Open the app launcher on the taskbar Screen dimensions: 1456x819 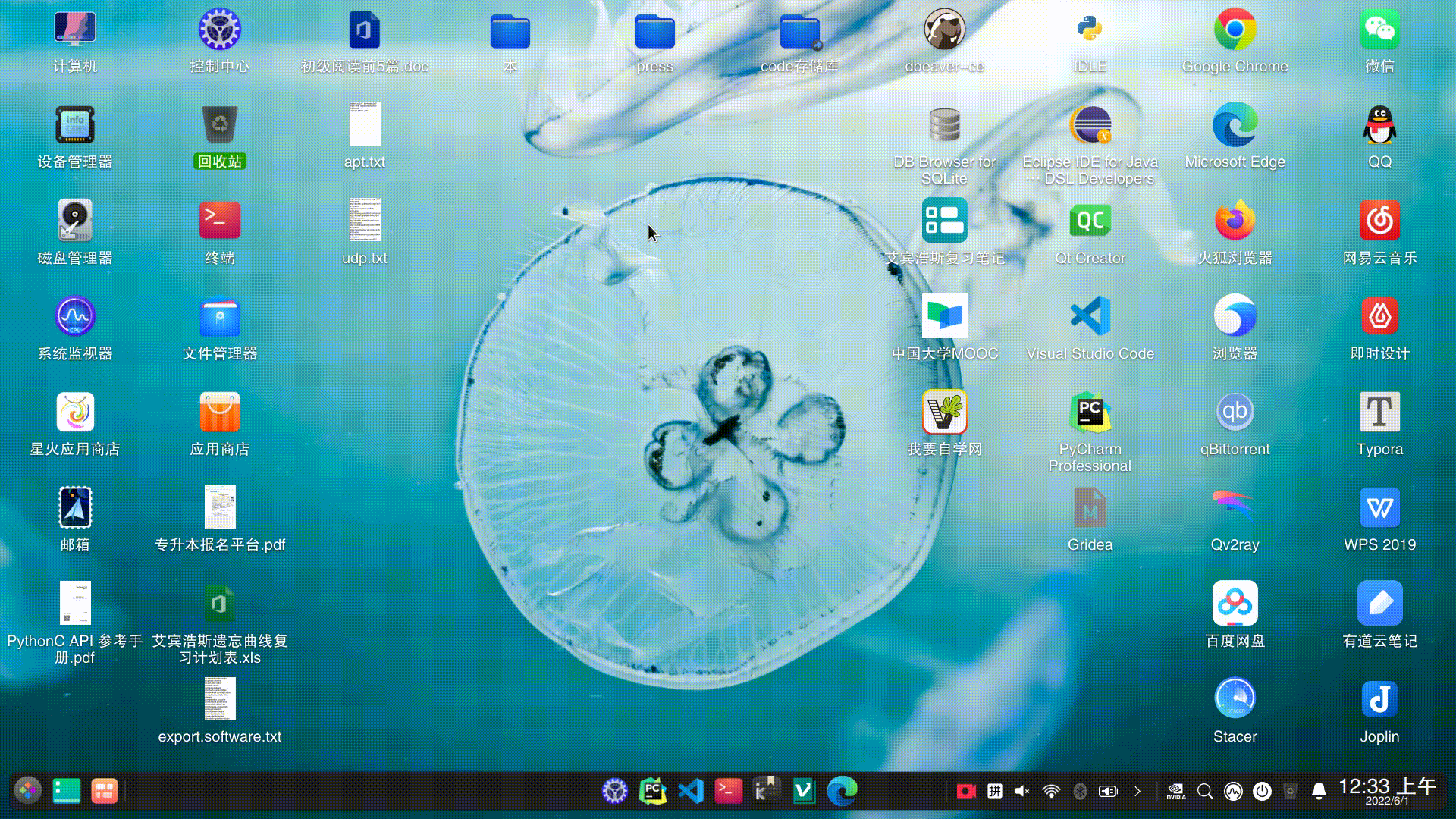coord(27,790)
